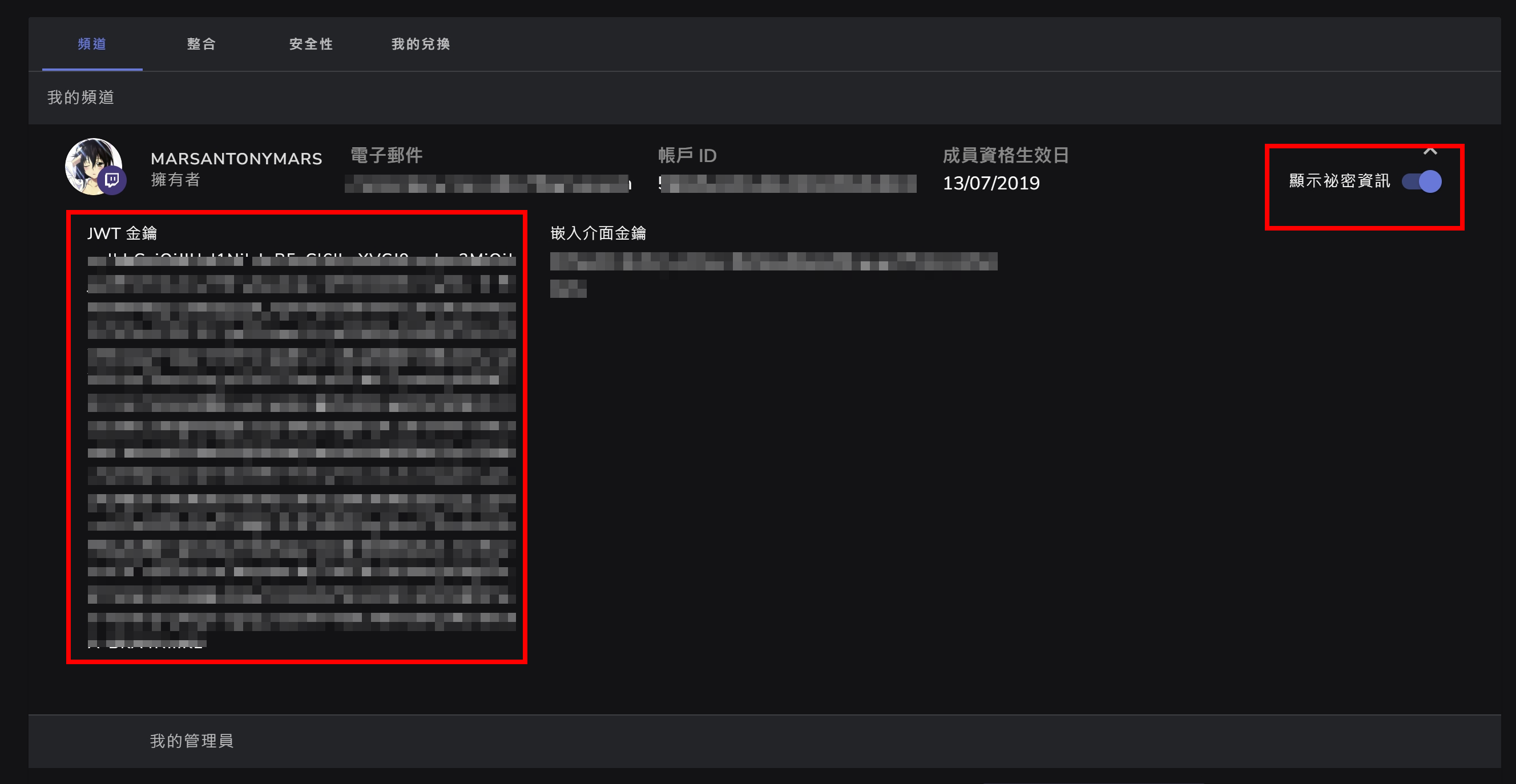Screen dimensions: 1516x784
Task: Click the blurred 電子郵件 value
Action: click(488, 184)
